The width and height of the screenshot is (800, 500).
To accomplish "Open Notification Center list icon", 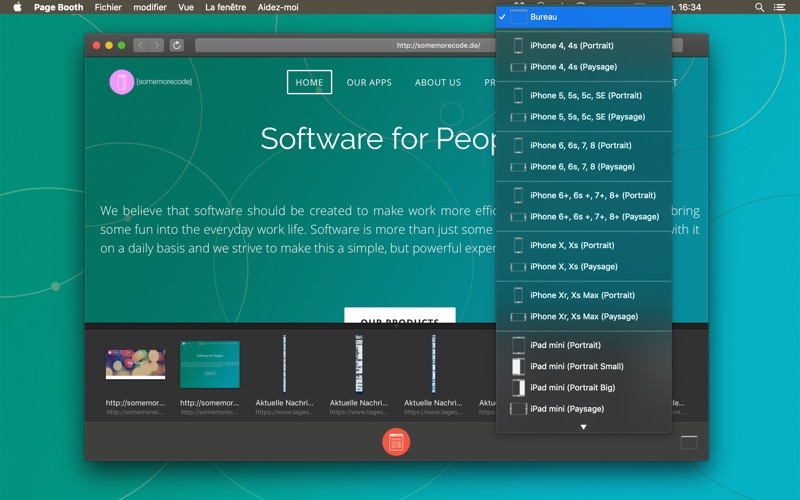I will 779,7.
